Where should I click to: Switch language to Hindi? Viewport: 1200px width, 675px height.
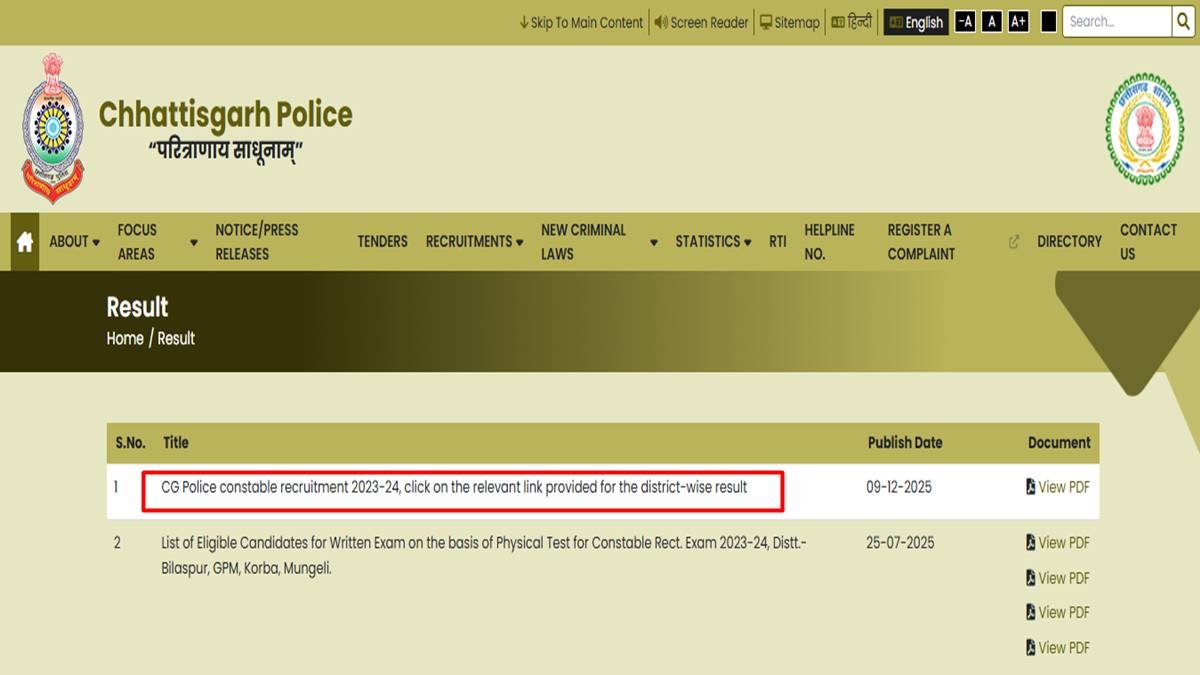(852, 22)
